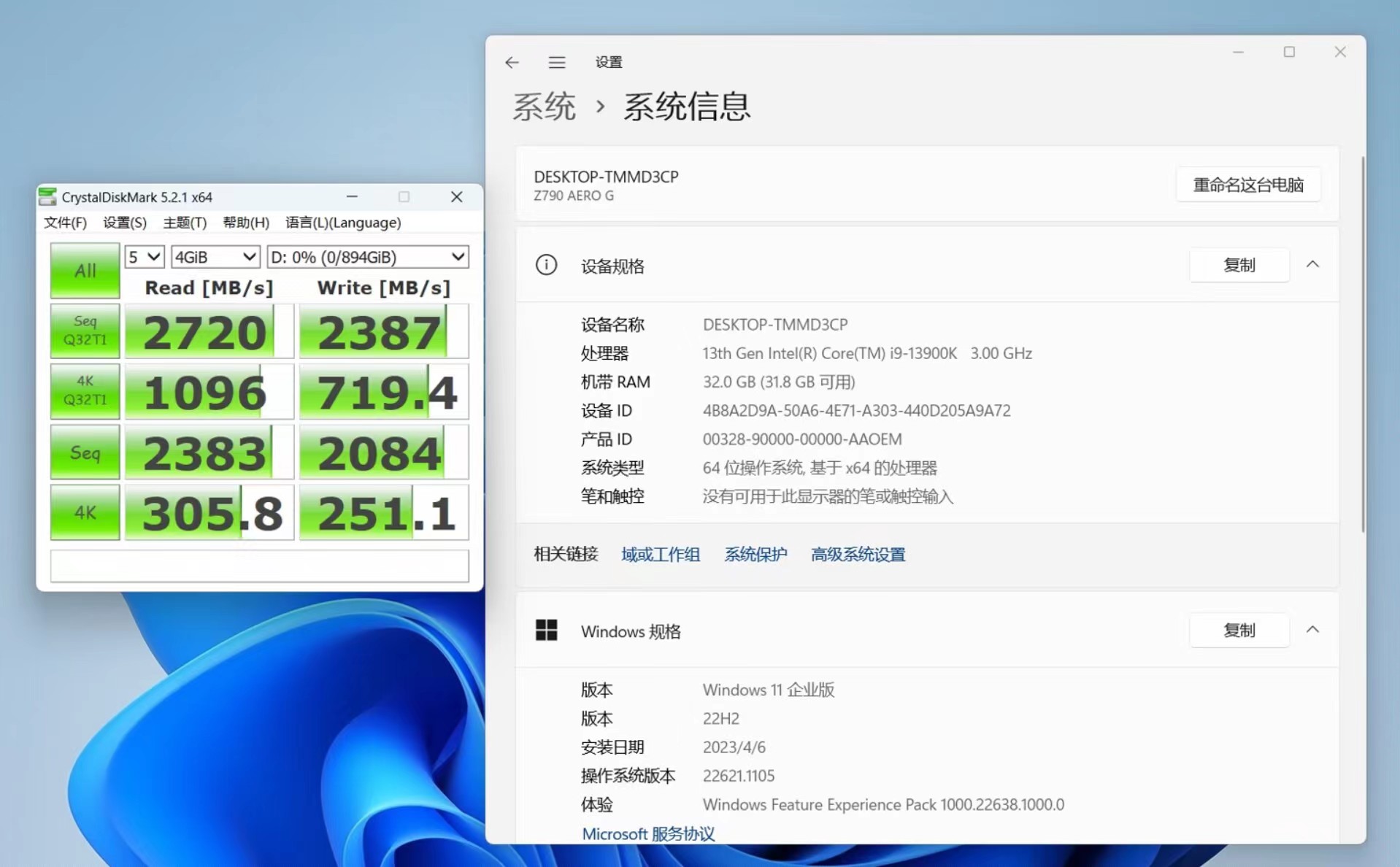
Task: Click the Seq write result 2084
Action: [384, 452]
